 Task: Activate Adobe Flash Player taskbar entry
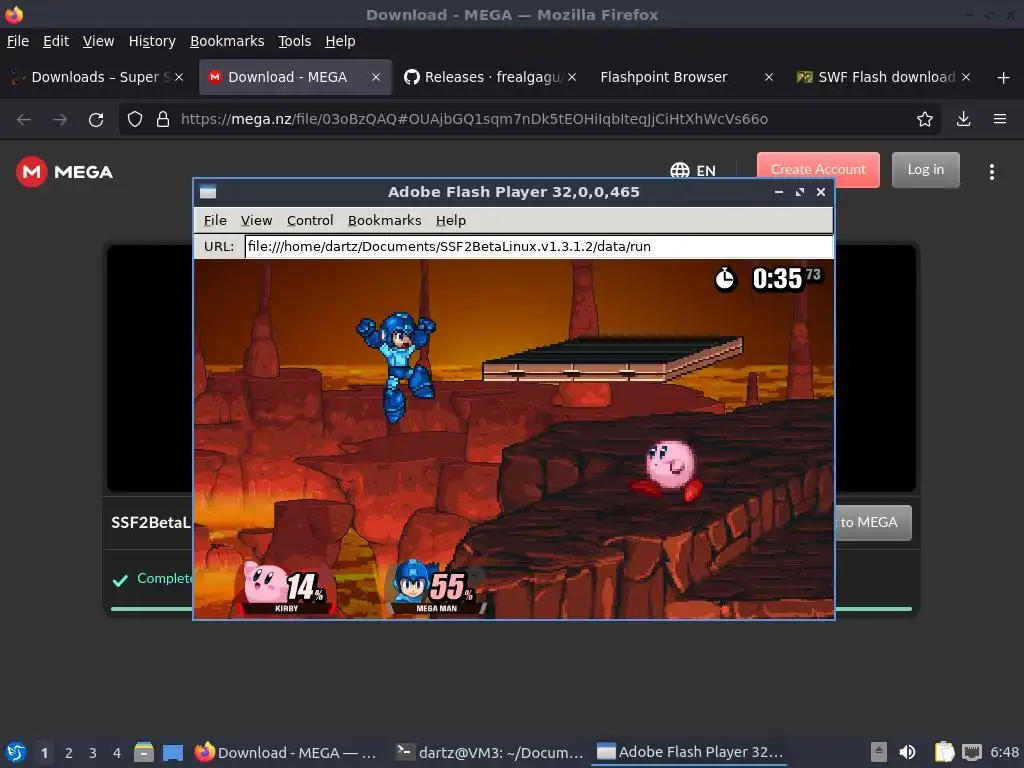coord(690,752)
